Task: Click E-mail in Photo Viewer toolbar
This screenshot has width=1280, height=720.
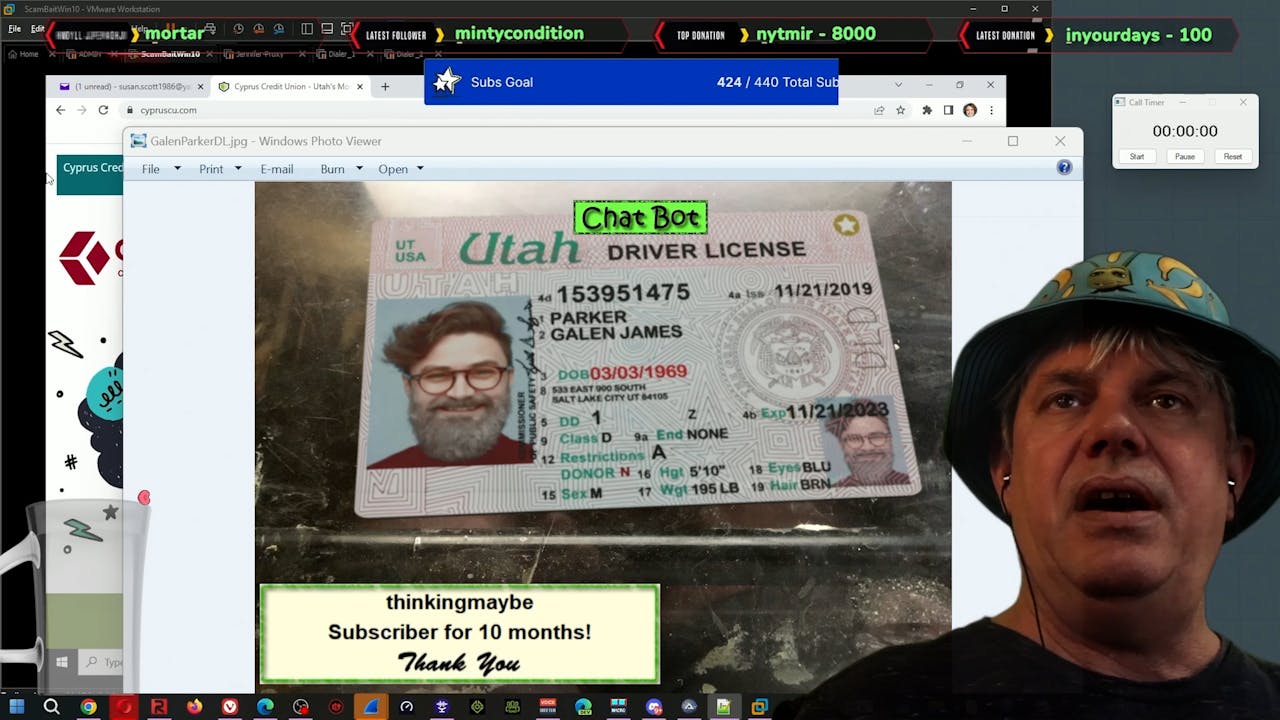Action: [276, 169]
